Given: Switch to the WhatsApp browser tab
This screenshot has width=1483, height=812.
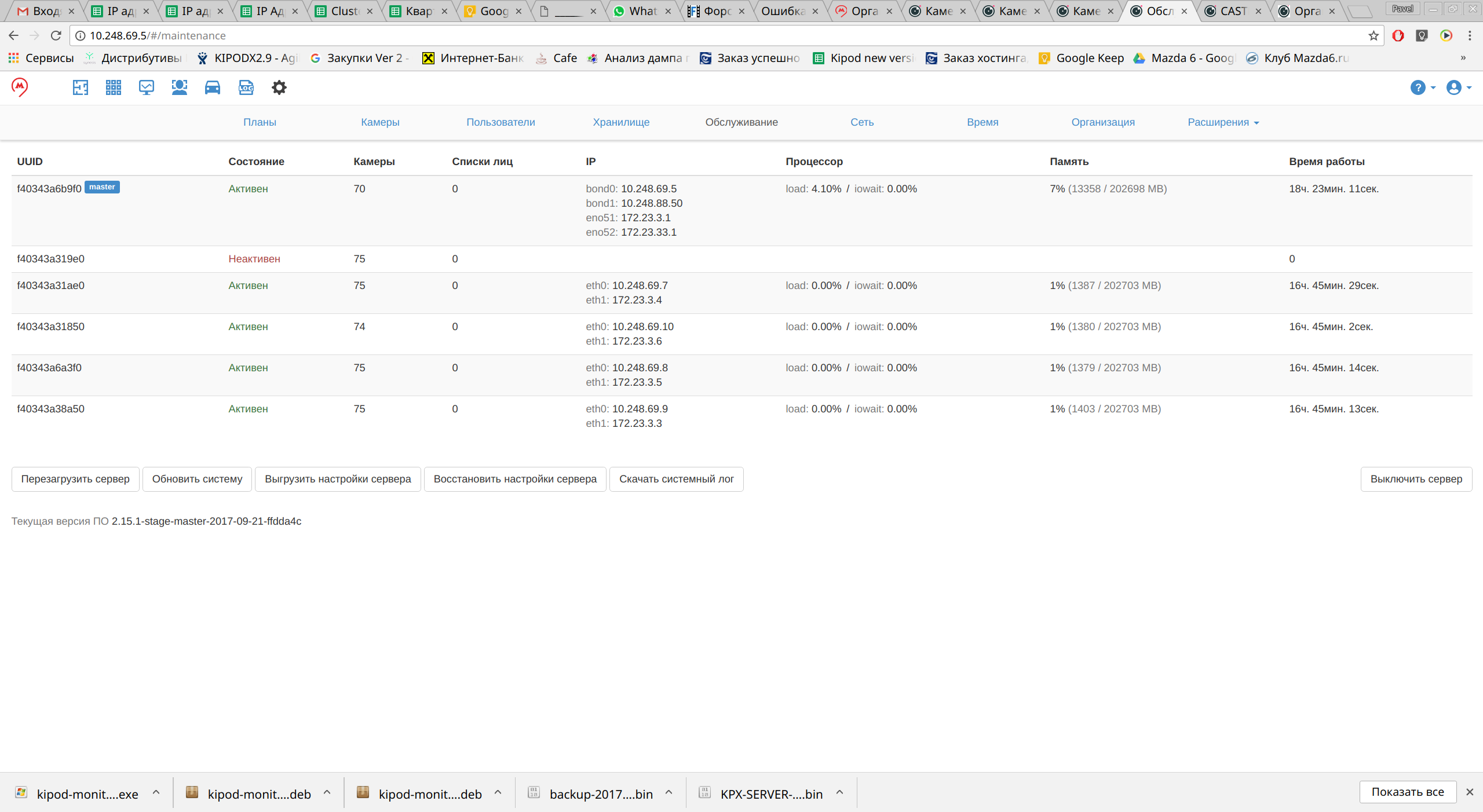Looking at the screenshot, I should (x=642, y=11).
